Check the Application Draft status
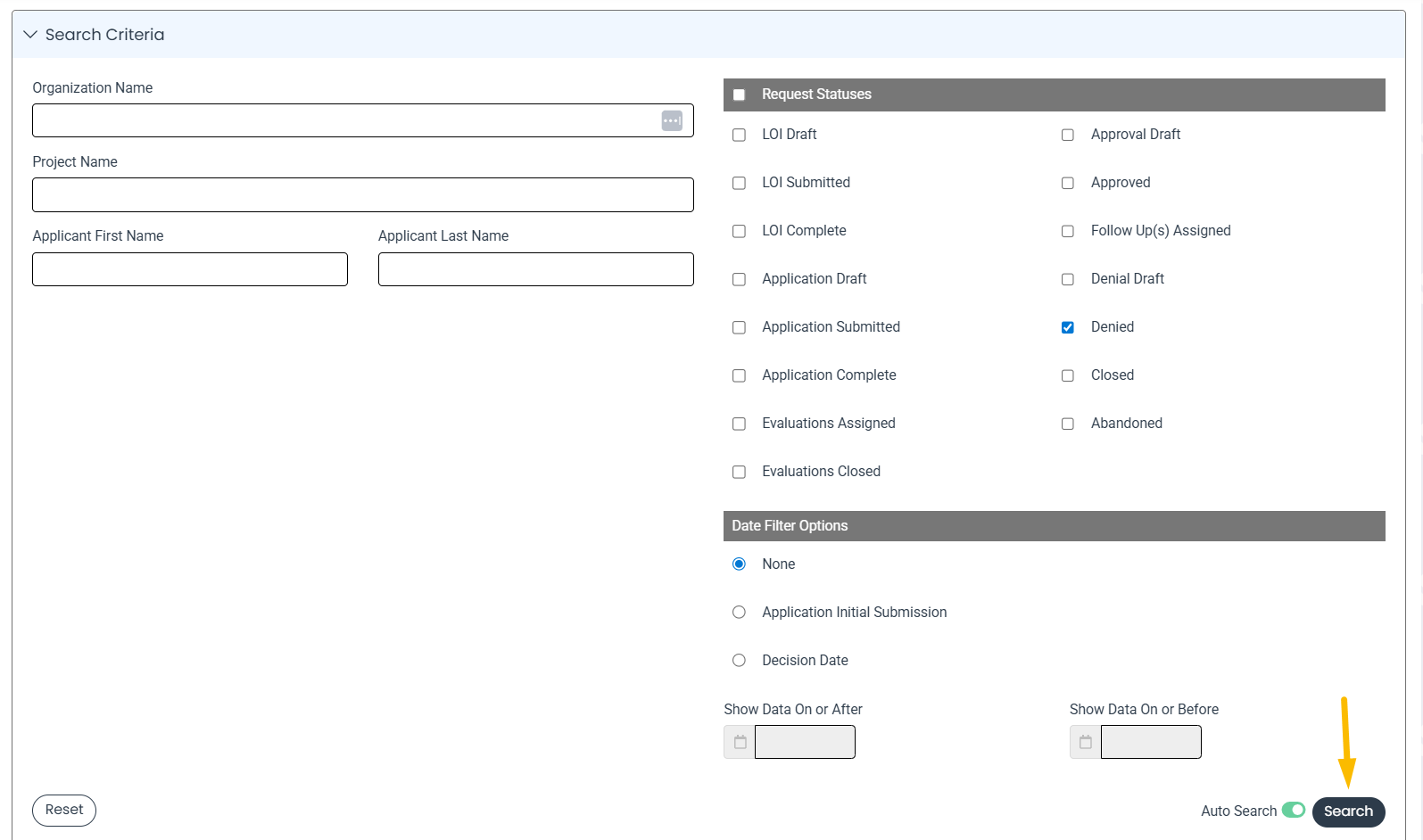 (x=739, y=279)
